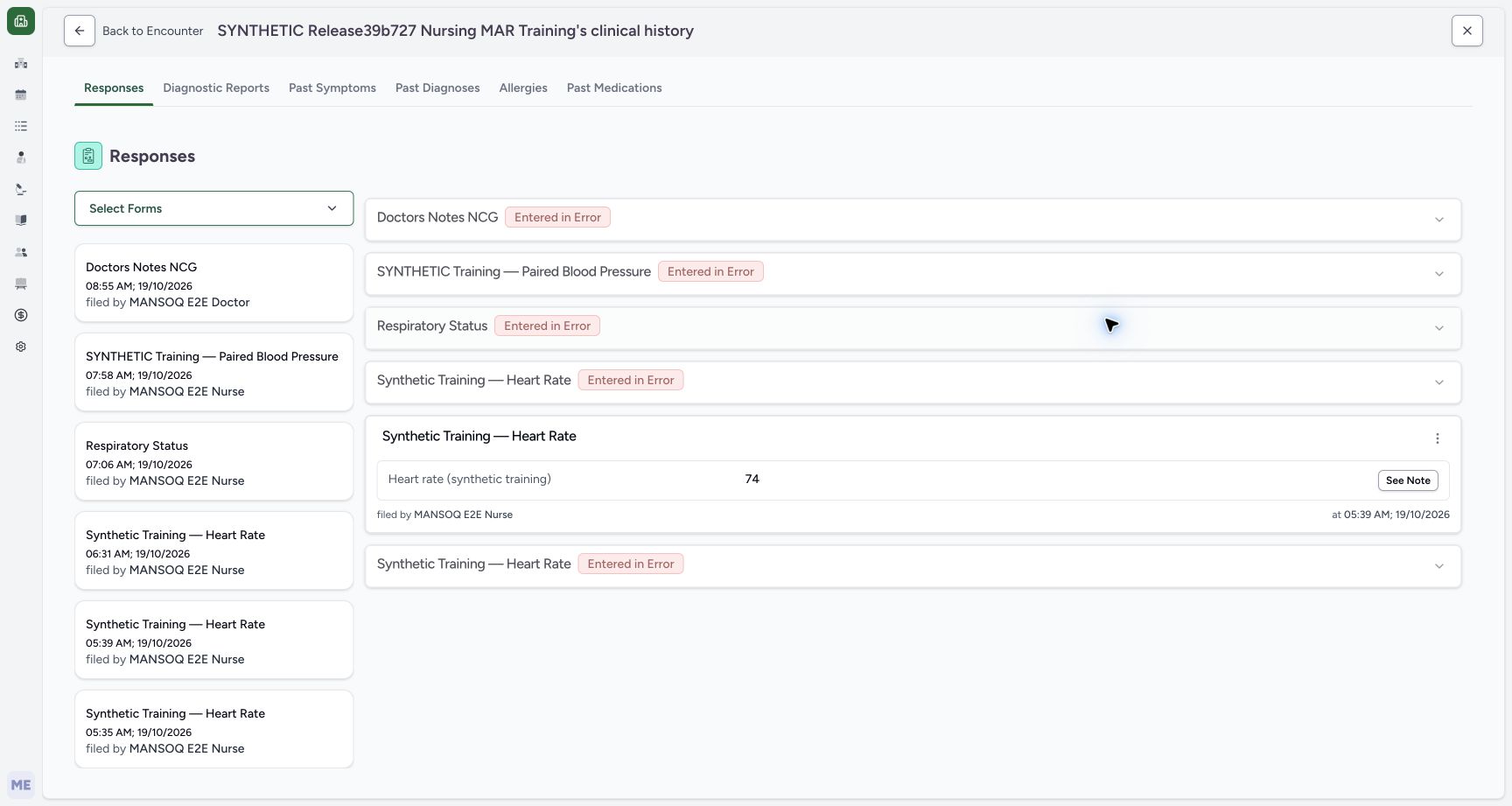
Task: Click the See Note button
Action: point(1408,480)
